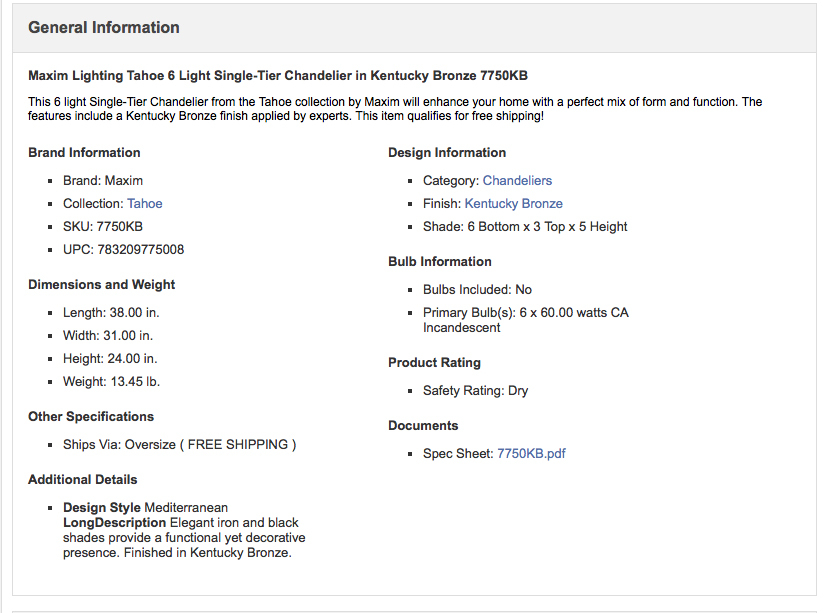Click the 'Collection:' label
The width and height of the screenshot is (829, 613).
click(93, 204)
